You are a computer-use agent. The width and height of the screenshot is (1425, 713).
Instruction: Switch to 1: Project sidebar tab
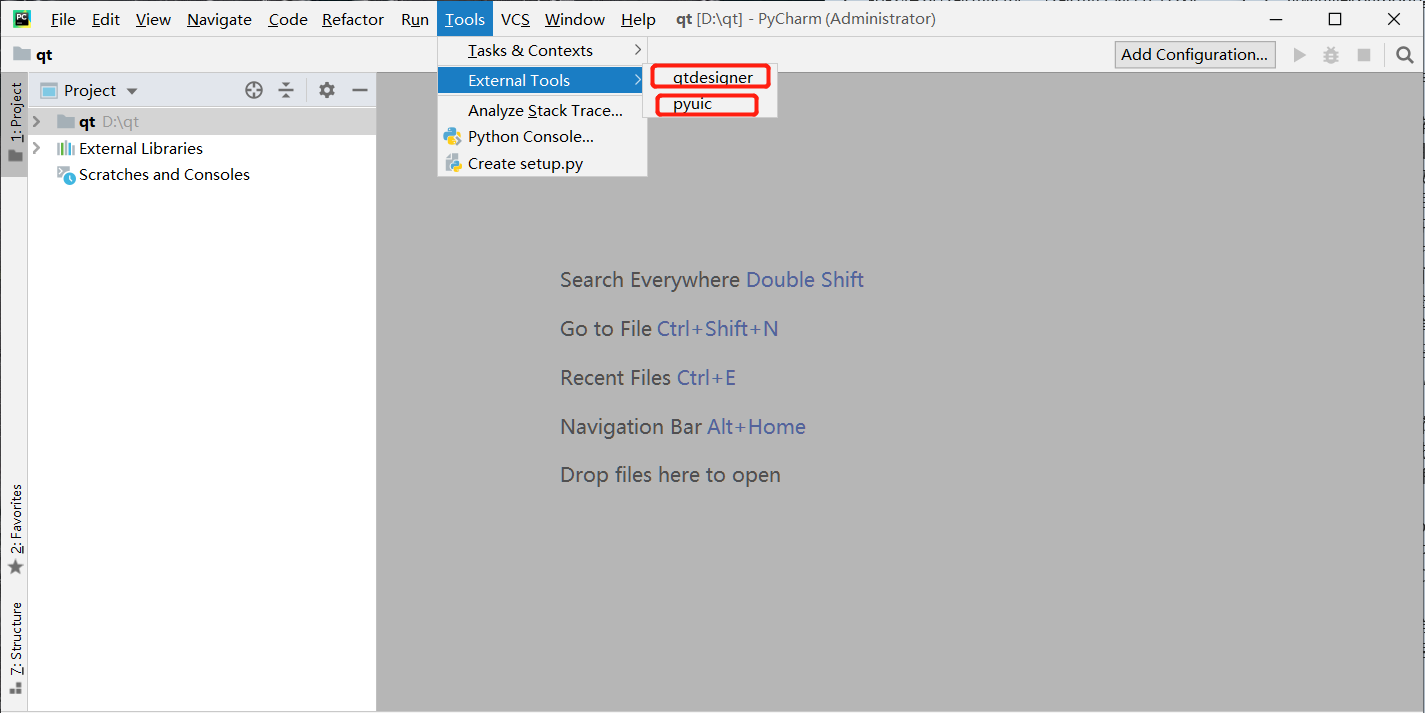pos(15,124)
